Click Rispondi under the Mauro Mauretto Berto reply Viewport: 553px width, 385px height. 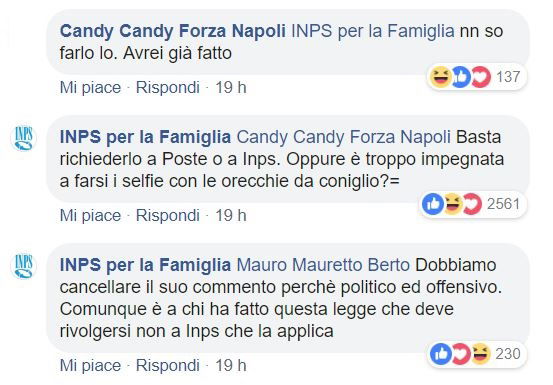pyautogui.click(x=168, y=365)
